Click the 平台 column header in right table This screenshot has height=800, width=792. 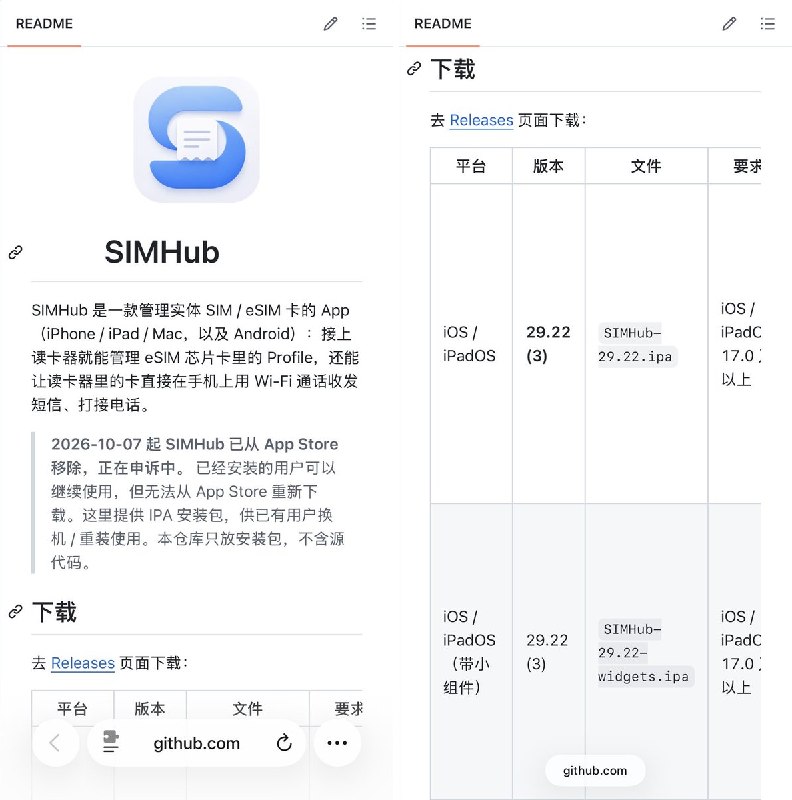pyautogui.click(x=471, y=166)
